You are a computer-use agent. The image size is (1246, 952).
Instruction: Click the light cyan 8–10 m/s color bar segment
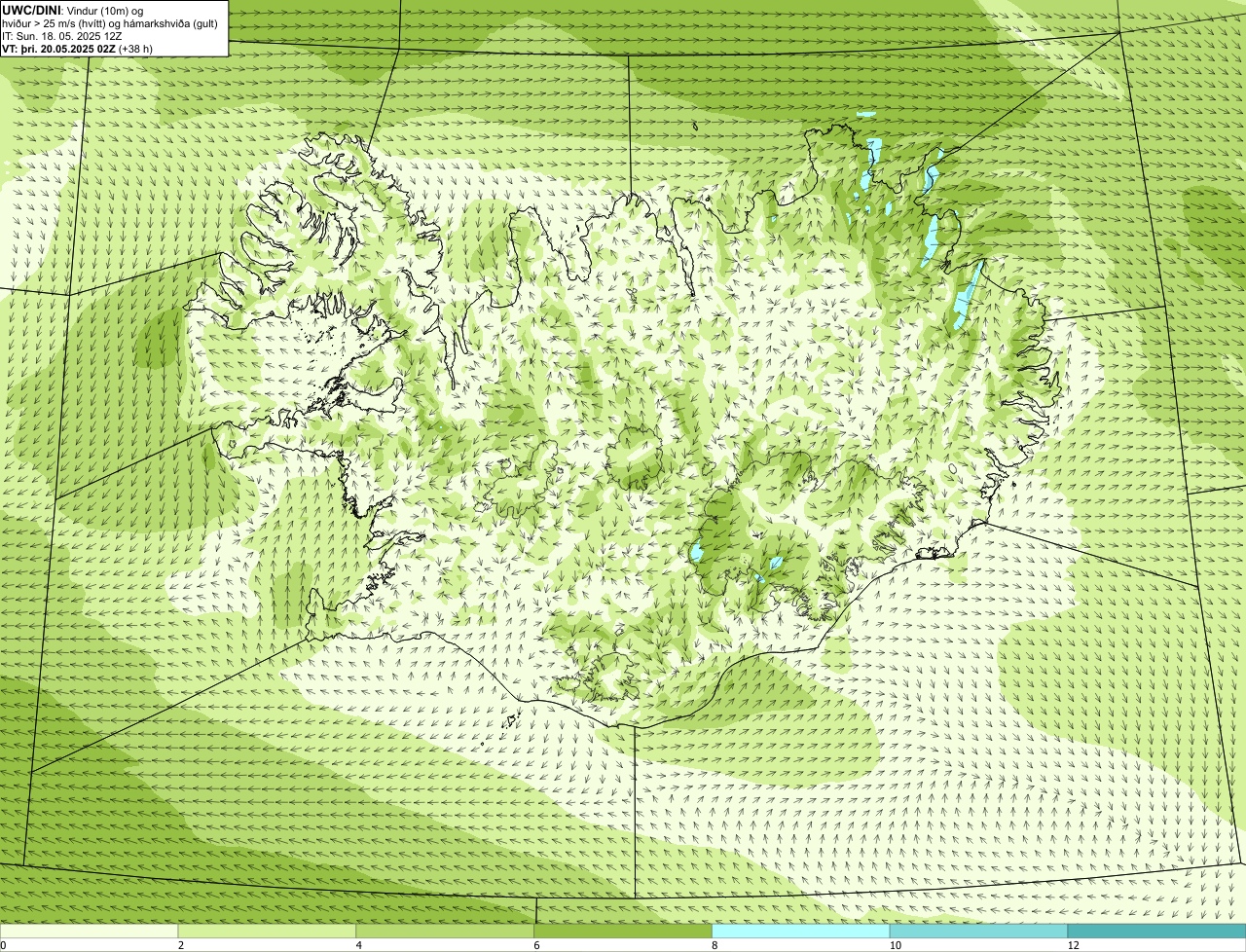(x=801, y=932)
